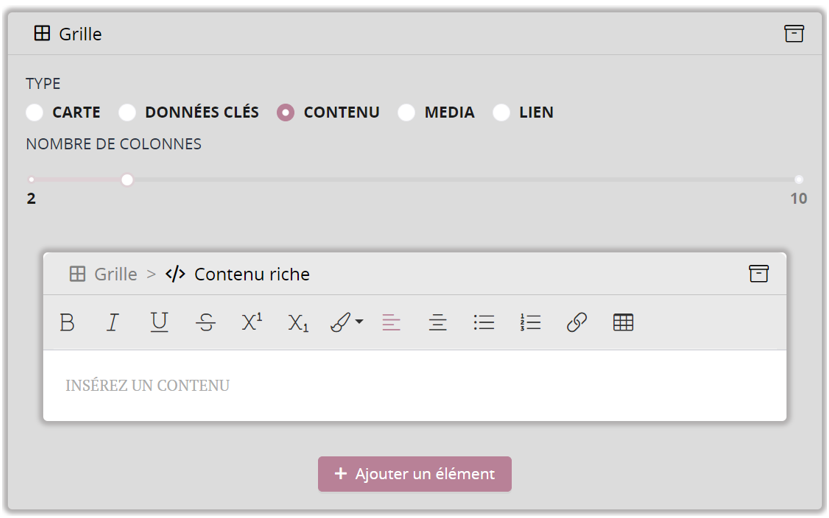Archive the Contenu riche element
This screenshot has height=518, width=829.
(x=759, y=274)
